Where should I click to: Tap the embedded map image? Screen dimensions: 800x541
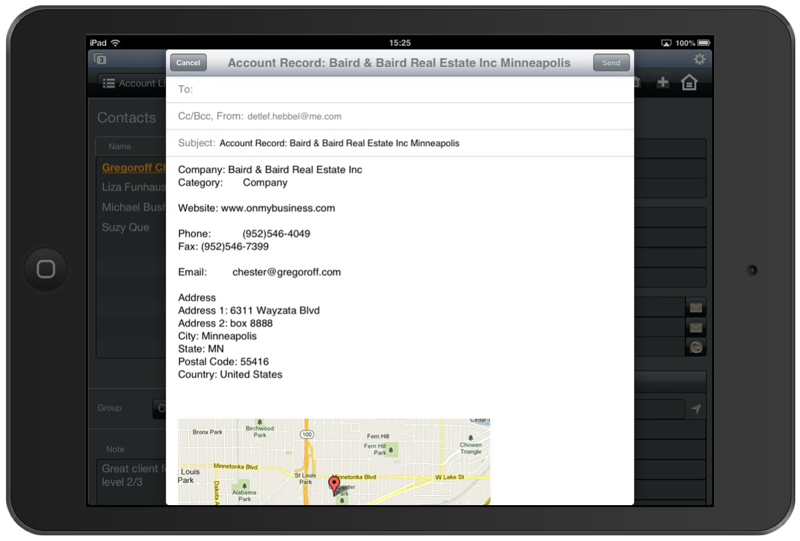(x=334, y=462)
